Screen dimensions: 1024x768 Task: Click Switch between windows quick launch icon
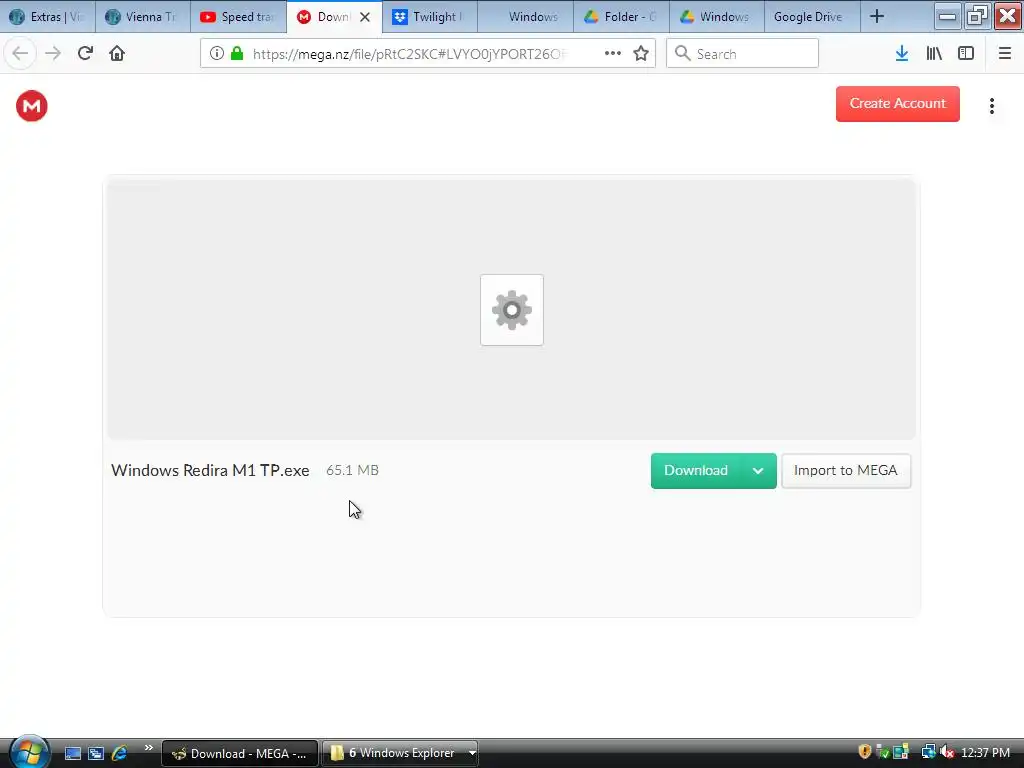click(x=96, y=754)
